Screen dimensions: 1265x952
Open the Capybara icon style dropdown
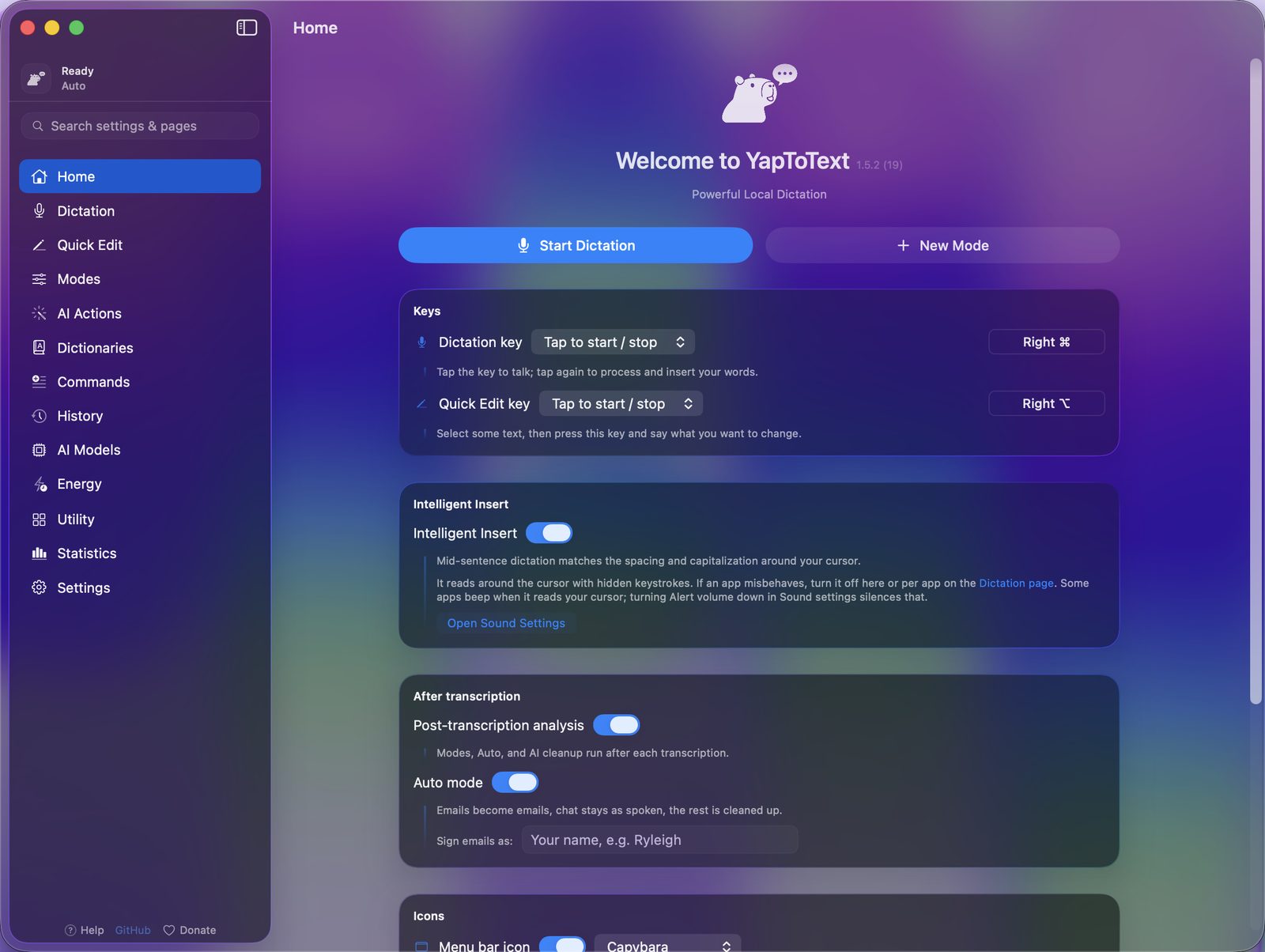click(667, 944)
